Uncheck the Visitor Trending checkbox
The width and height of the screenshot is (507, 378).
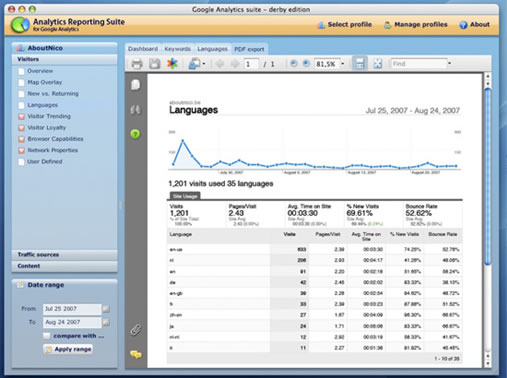pos(21,116)
